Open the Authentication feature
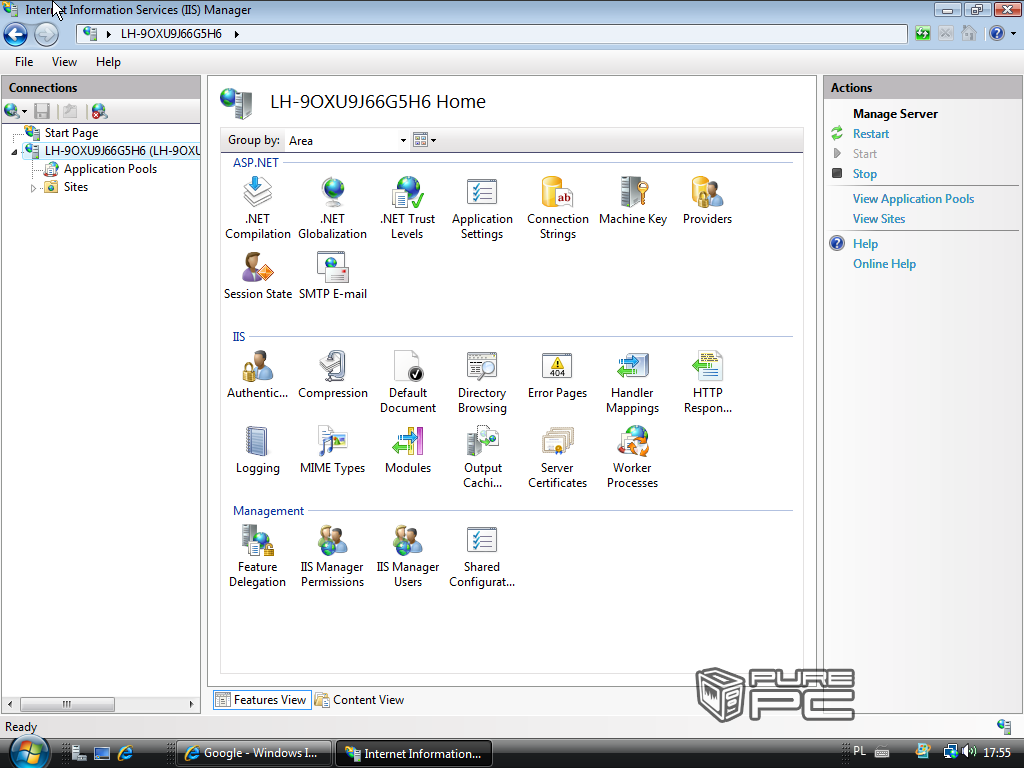Screen dimensions: 1024x768 (x=257, y=375)
